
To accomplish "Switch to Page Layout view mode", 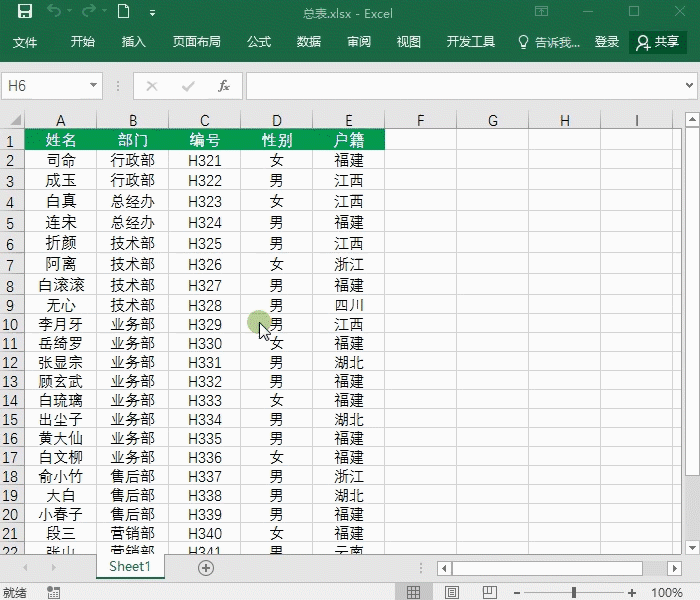I will [x=451, y=593].
